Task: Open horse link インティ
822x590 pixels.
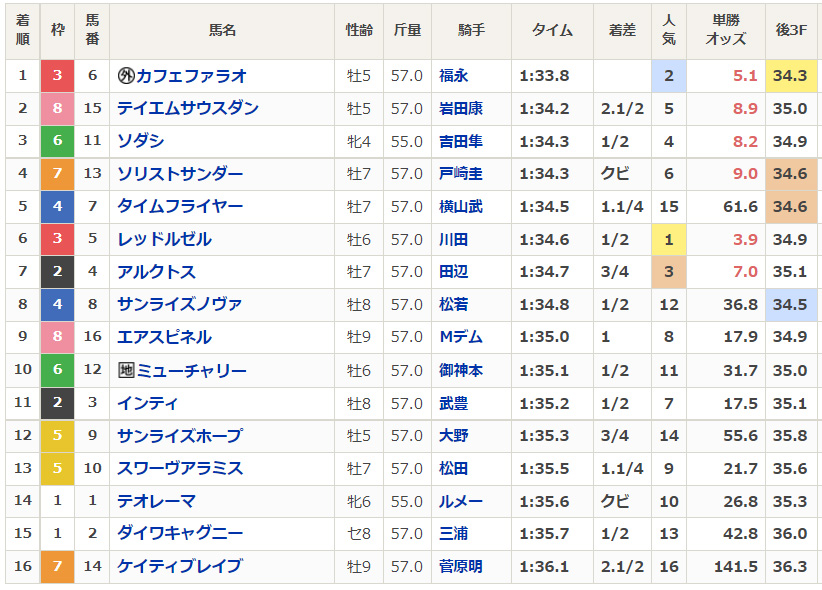Action: pyautogui.click(x=148, y=403)
